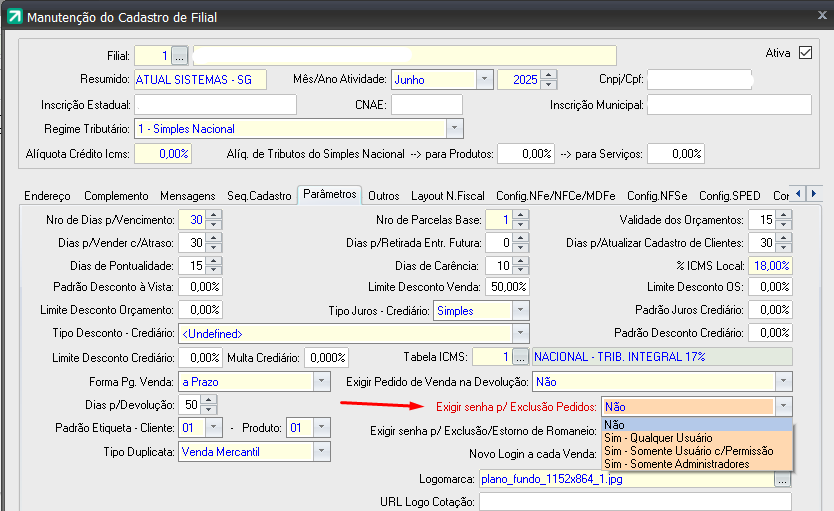Collapse Exigir senha p/ Exclusão Pedidos dropdown
This screenshot has height=511, width=834.
pos(783,406)
